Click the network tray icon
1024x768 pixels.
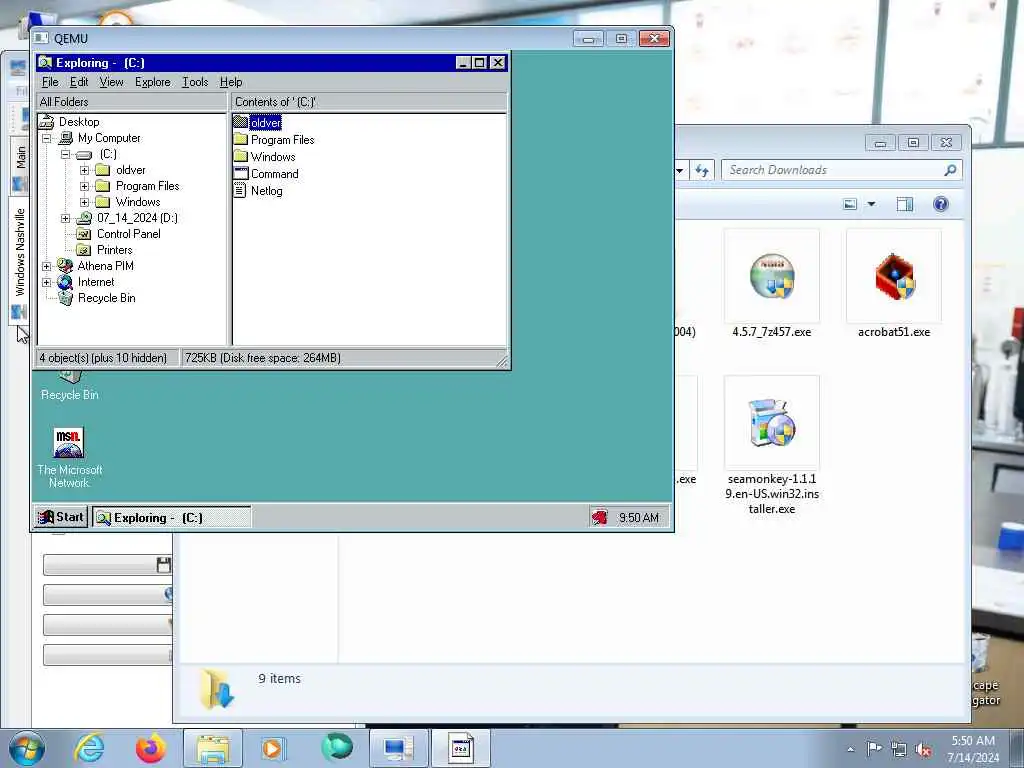899,750
